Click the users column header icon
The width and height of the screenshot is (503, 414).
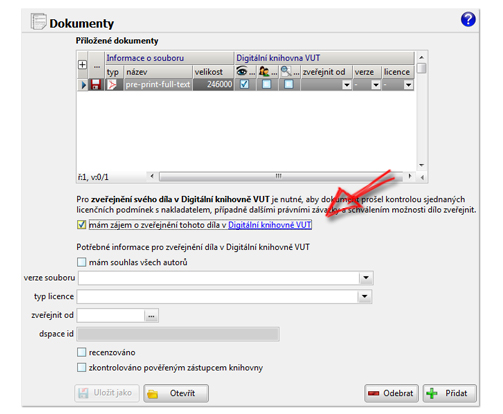[264, 71]
